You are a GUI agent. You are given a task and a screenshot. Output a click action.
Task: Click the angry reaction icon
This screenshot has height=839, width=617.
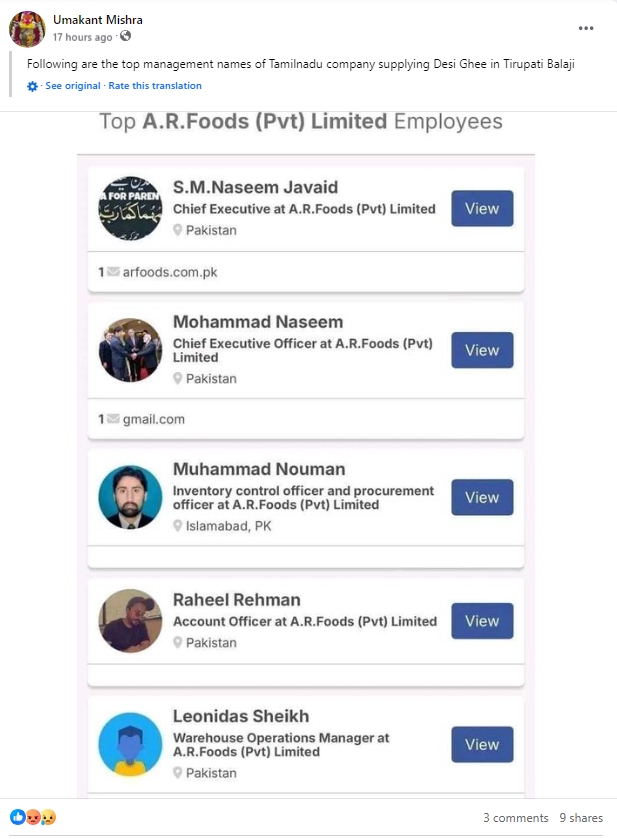[x=33, y=817]
